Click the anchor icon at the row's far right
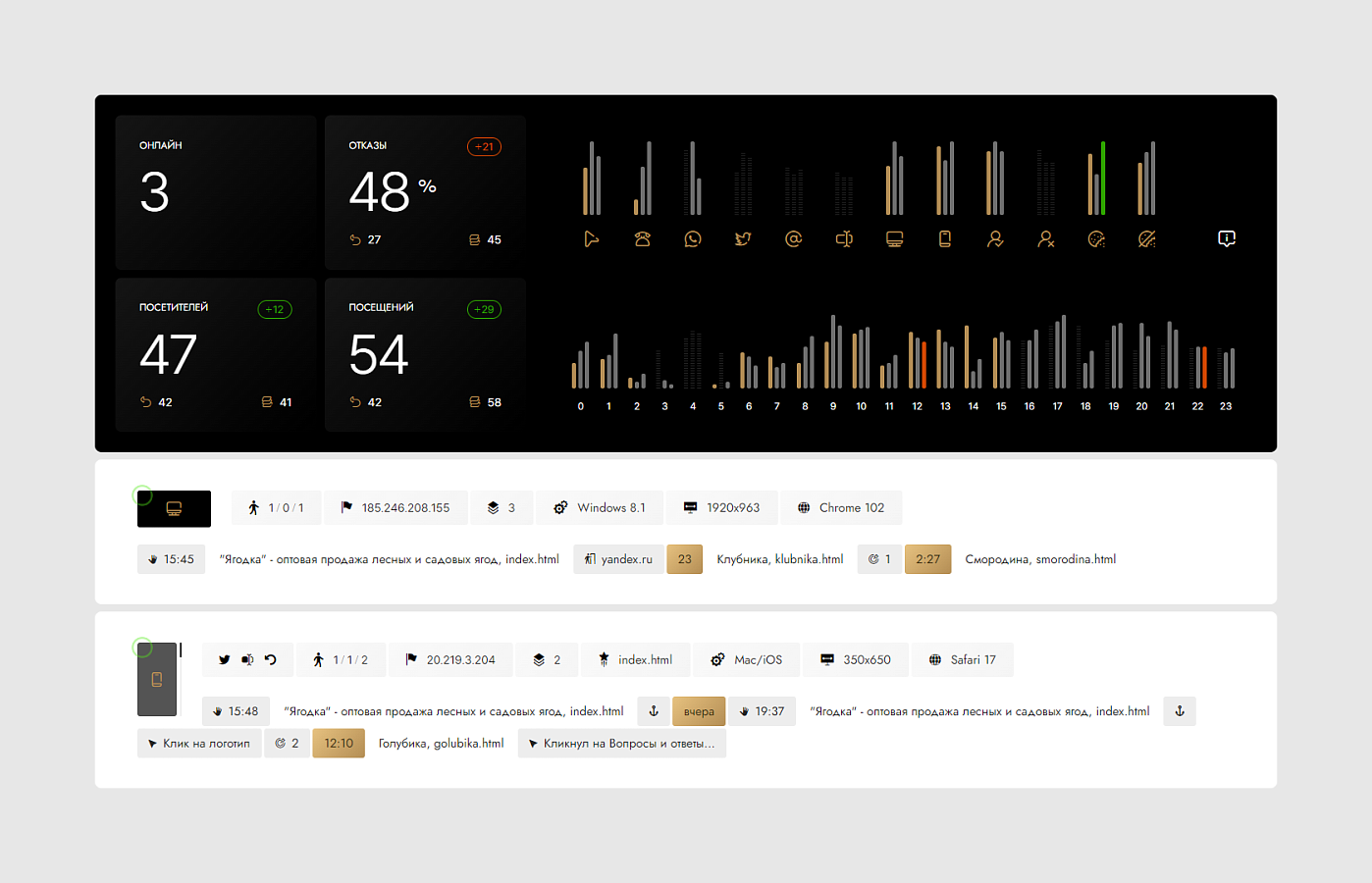The image size is (1372, 883). [1180, 711]
